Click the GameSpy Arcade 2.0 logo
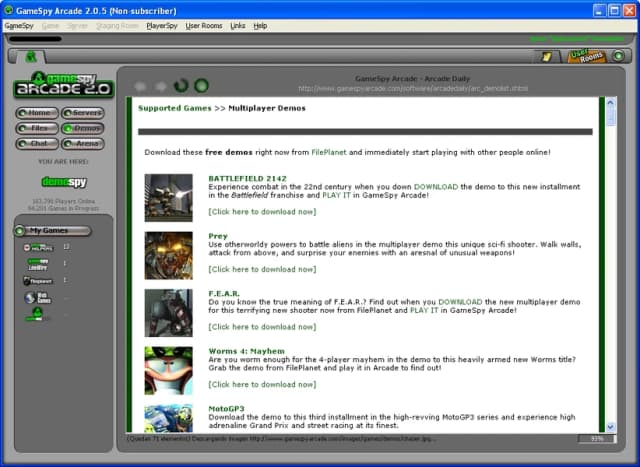This screenshot has width=640, height=467. [64, 85]
